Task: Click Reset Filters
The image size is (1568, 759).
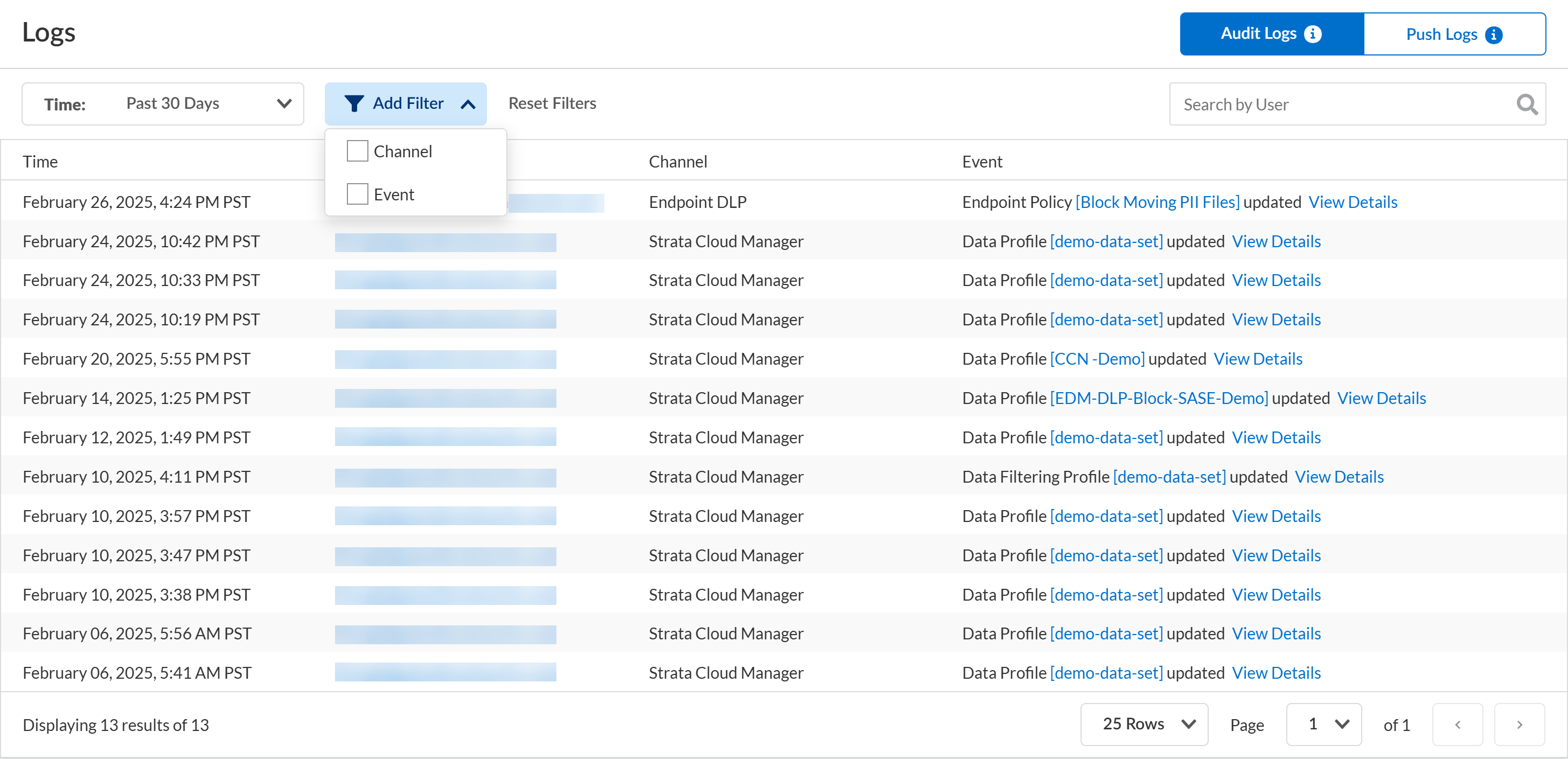Action: point(552,103)
